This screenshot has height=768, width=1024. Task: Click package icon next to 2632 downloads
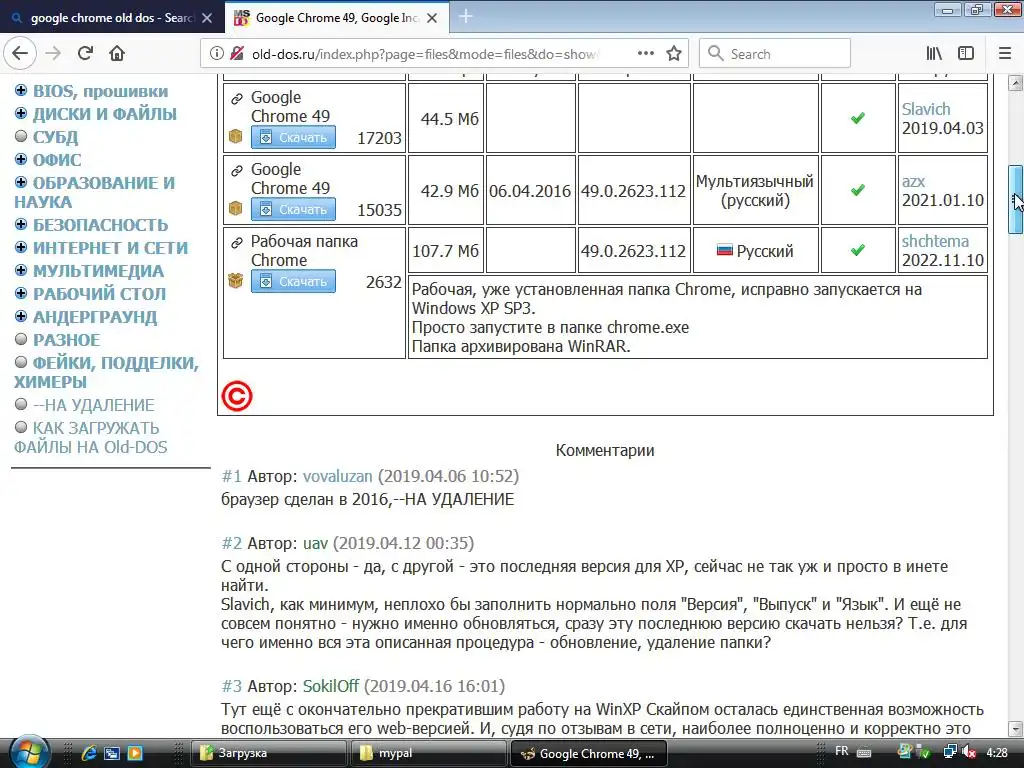coord(236,281)
